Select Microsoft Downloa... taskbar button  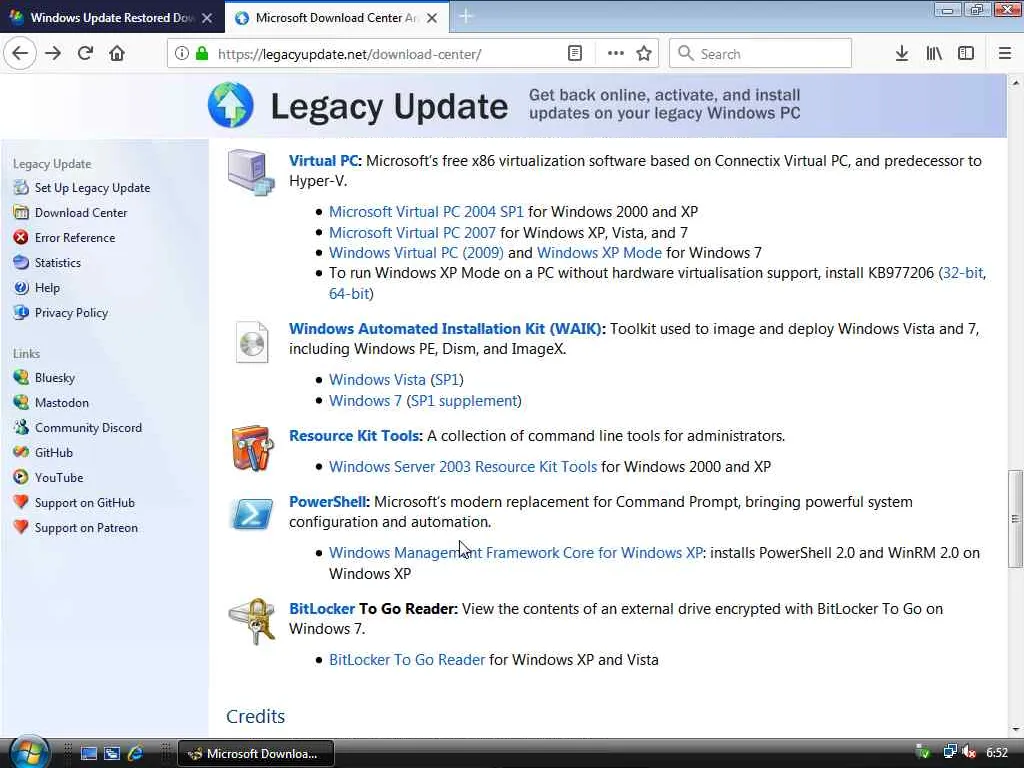(x=256, y=754)
